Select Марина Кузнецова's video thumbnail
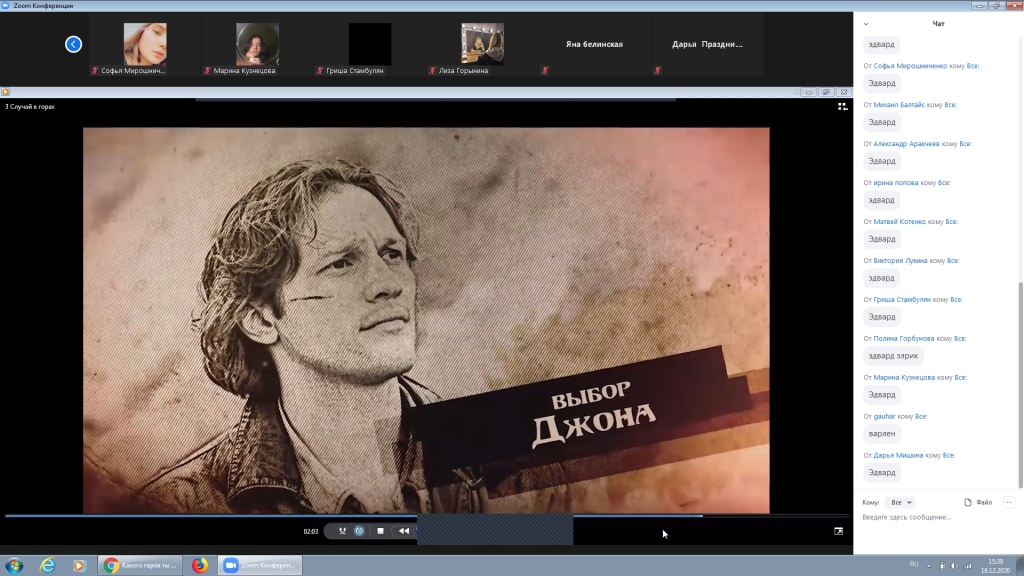This screenshot has width=1024, height=576. click(257, 44)
